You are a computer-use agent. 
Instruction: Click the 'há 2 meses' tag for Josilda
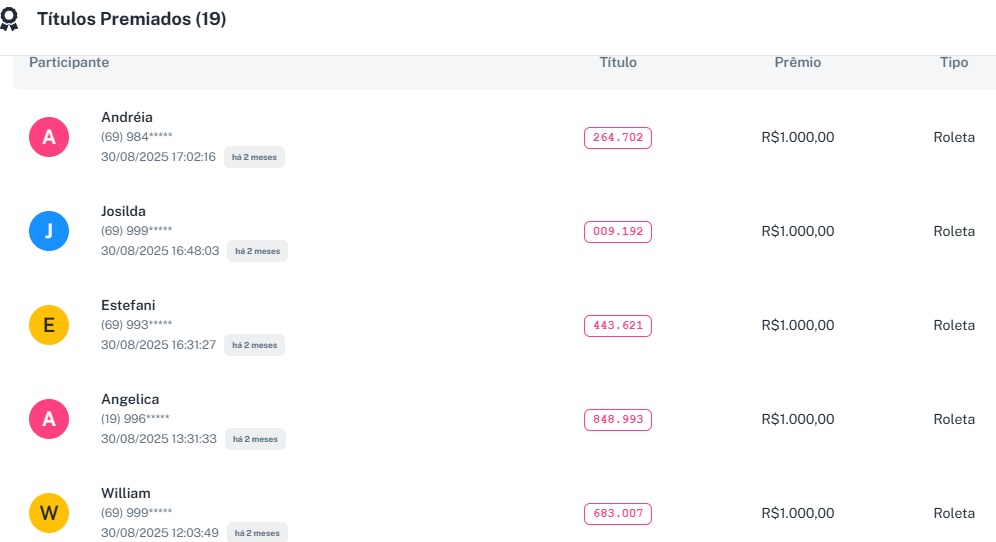coord(257,251)
